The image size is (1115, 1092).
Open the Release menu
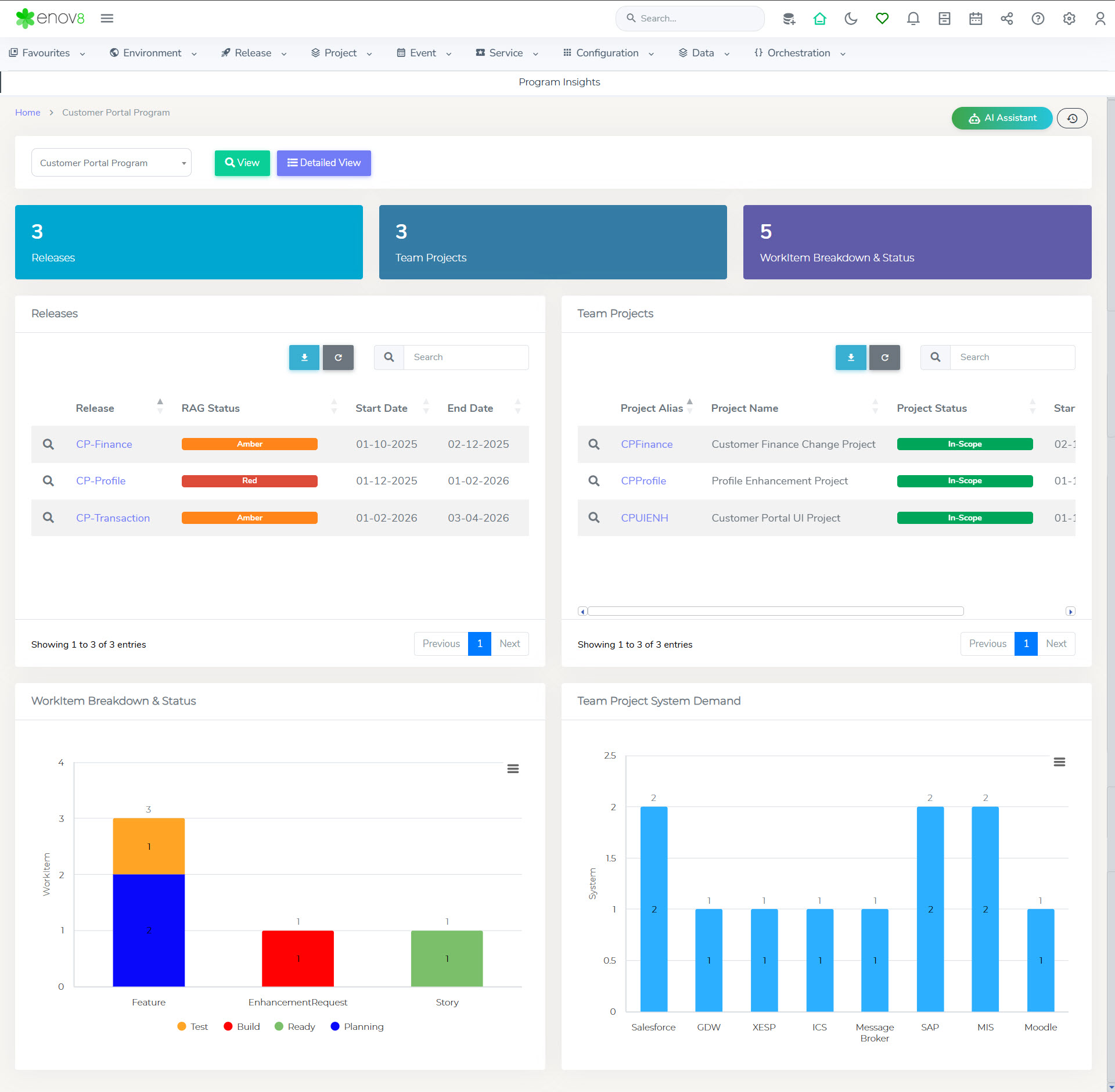click(253, 53)
